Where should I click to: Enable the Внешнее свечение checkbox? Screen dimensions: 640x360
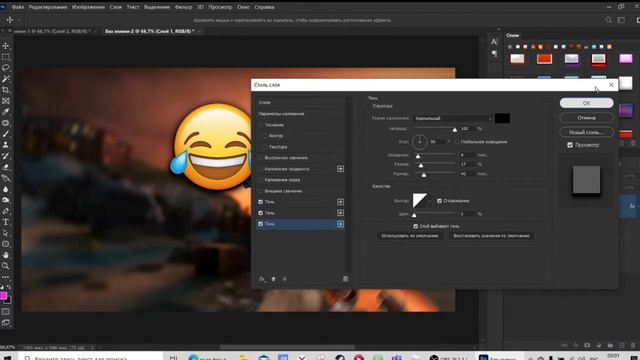(261, 191)
